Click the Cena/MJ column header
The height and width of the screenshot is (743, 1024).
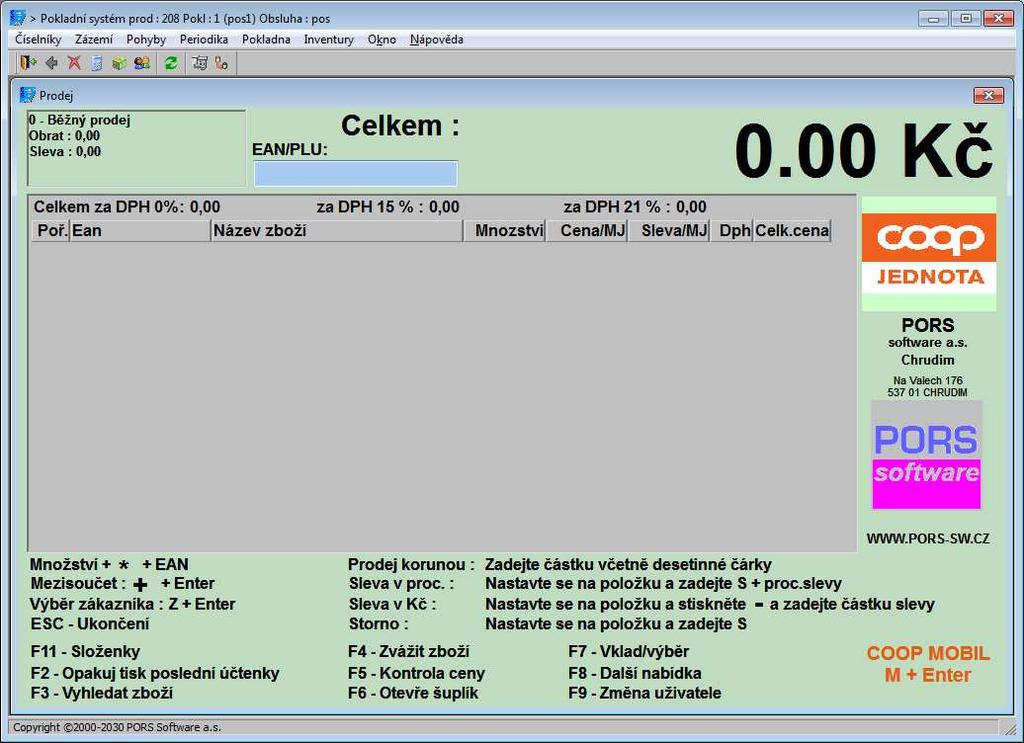tap(586, 230)
